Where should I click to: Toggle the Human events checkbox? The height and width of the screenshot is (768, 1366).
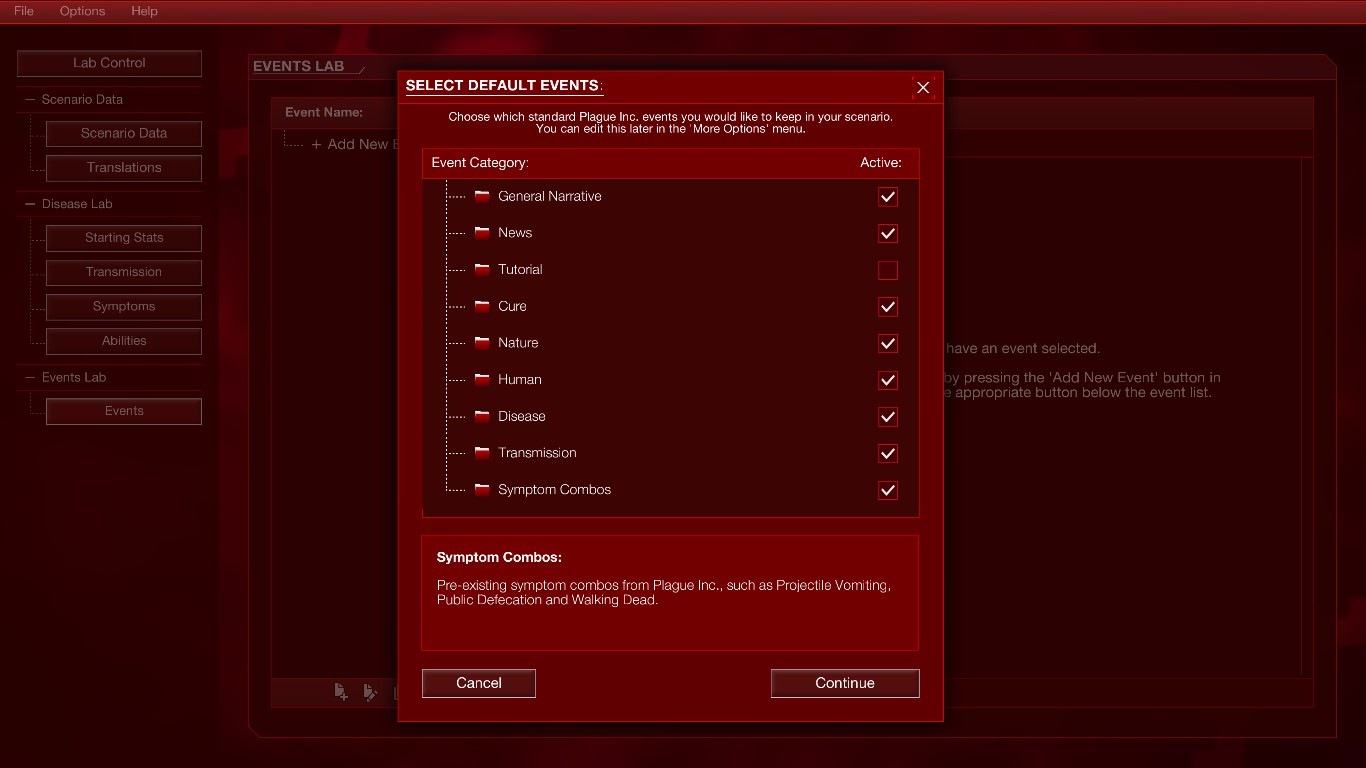[x=888, y=380]
